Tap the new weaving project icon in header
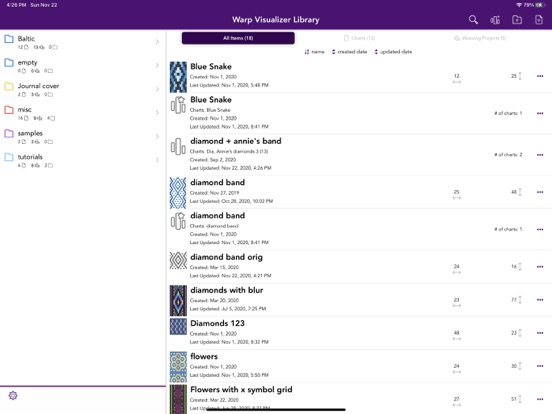Screen dimensions: 552x414 coord(495,20)
